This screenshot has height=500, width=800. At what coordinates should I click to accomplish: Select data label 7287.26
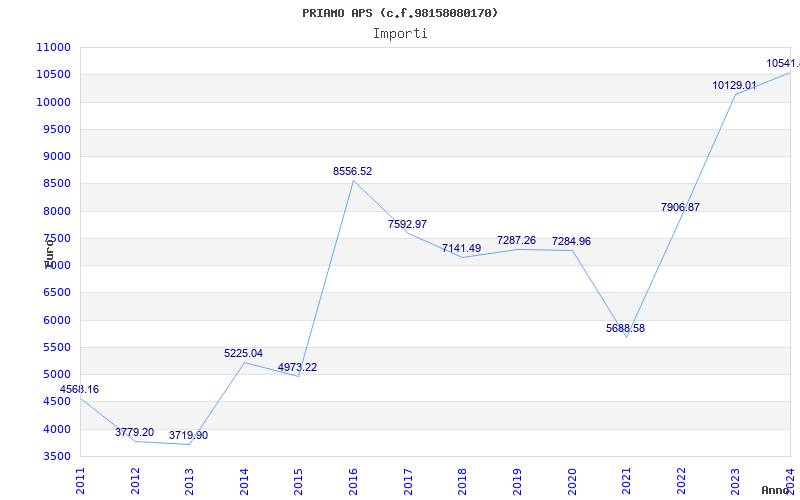pos(516,240)
